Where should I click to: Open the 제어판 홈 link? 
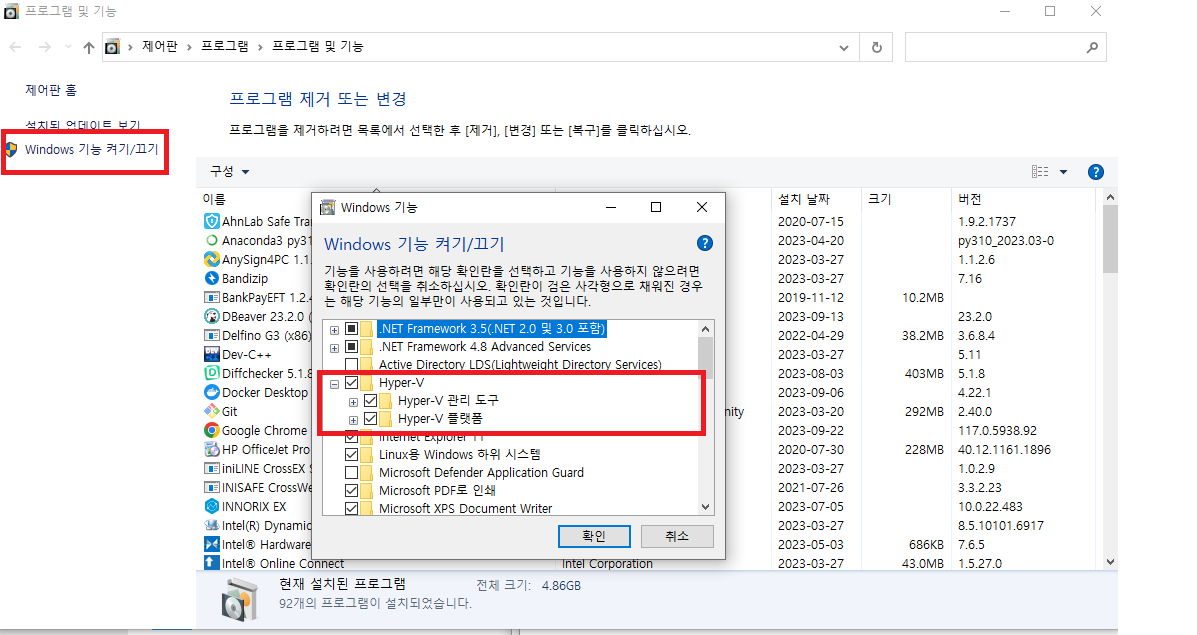tap(51, 90)
